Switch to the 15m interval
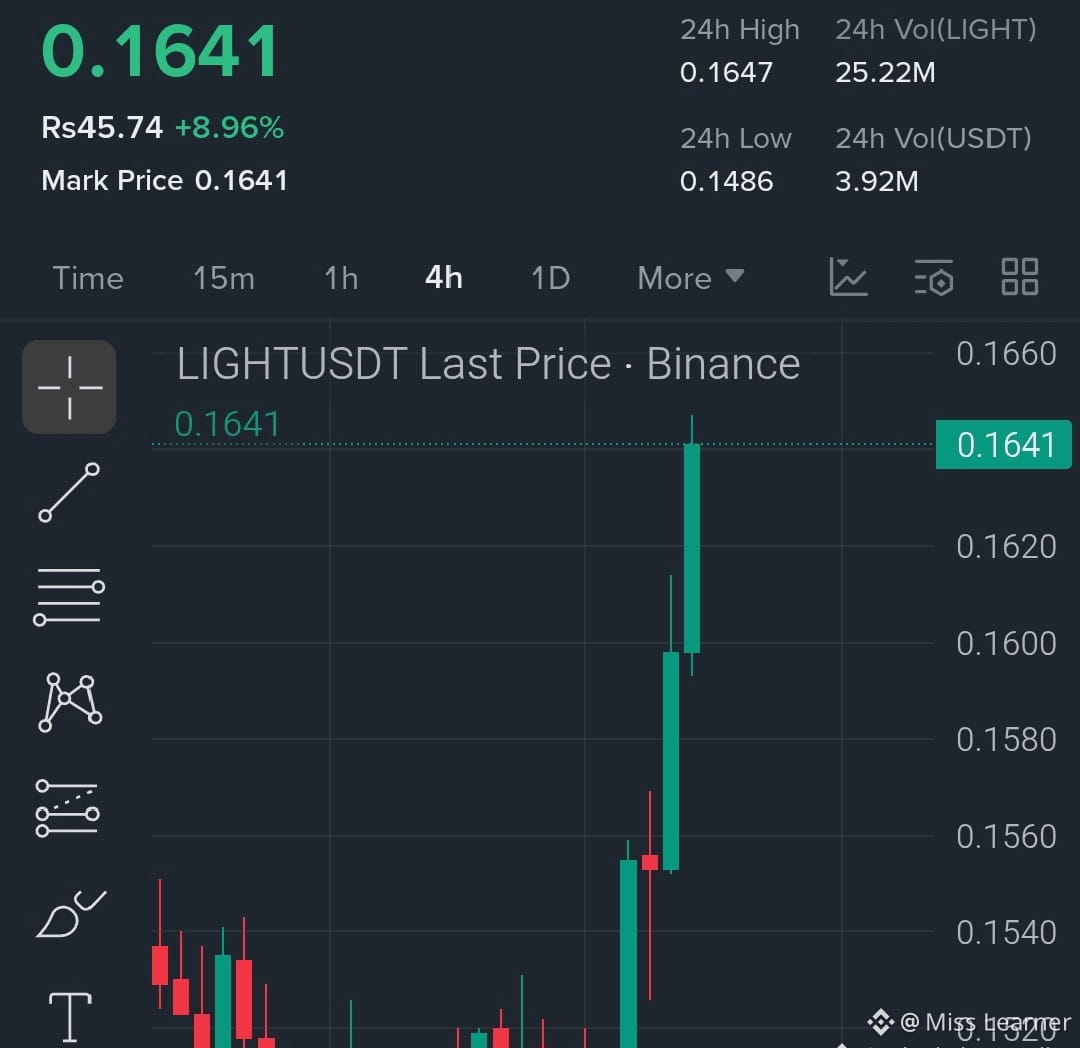The height and width of the screenshot is (1048, 1080). tap(224, 278)
